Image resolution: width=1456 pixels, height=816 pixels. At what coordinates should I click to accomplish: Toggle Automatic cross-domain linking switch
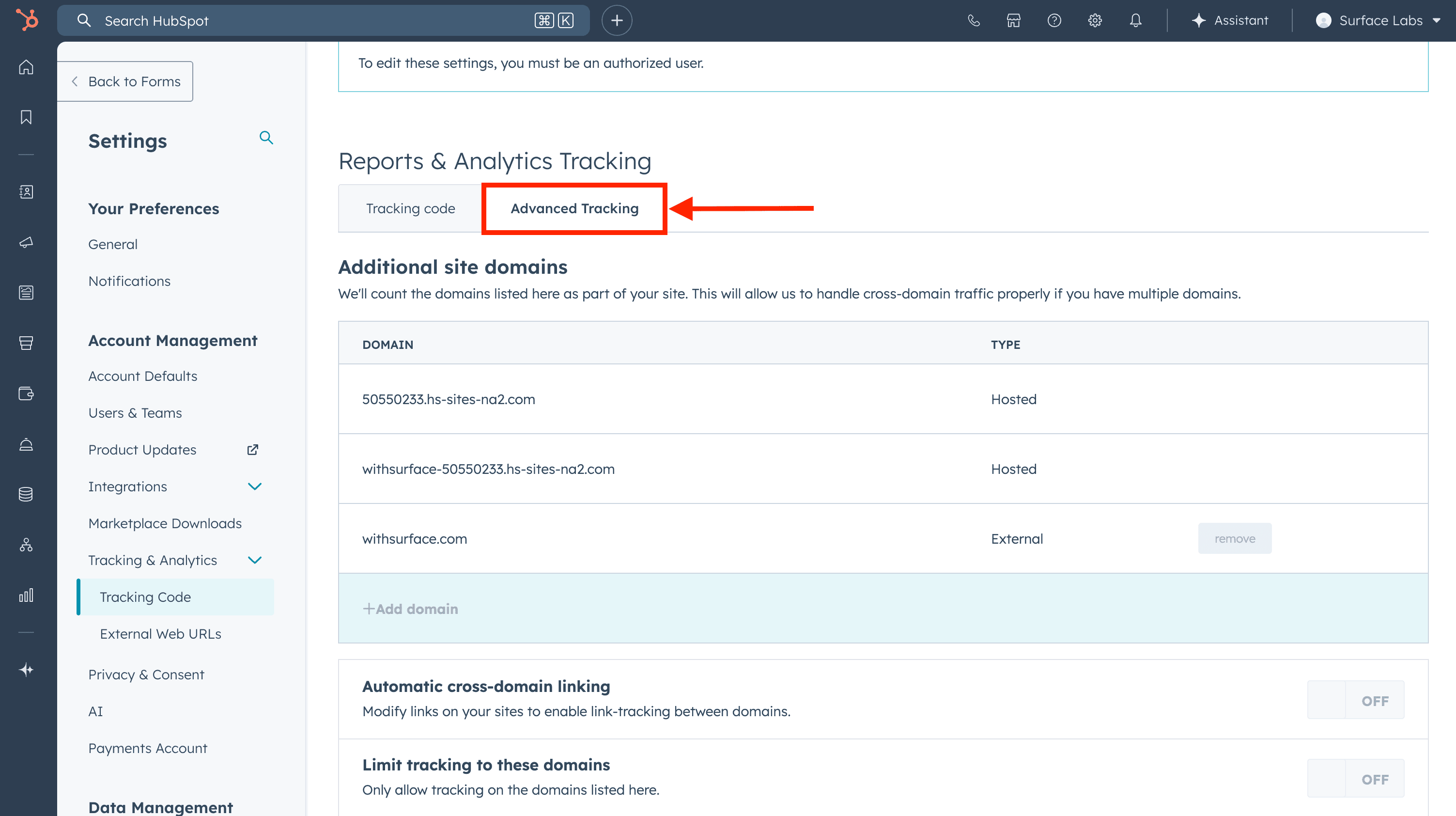(x=1355, y=700)
